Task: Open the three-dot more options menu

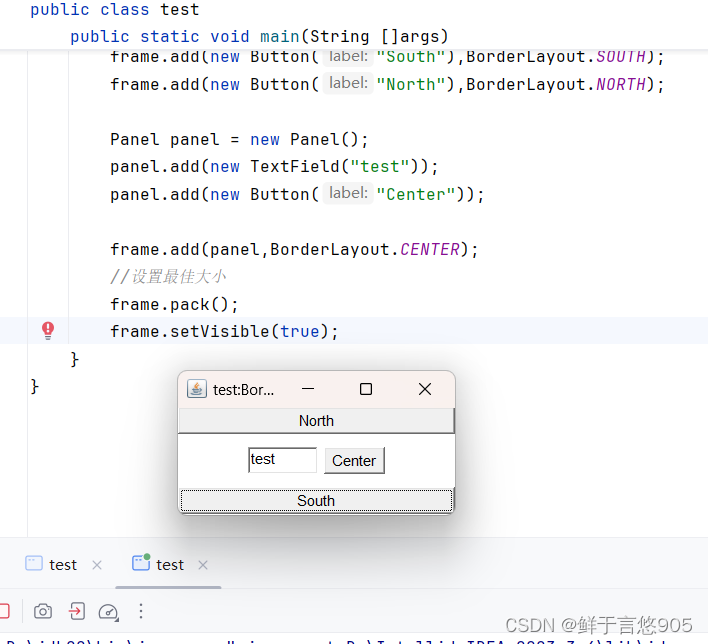Action: (141, 611)
